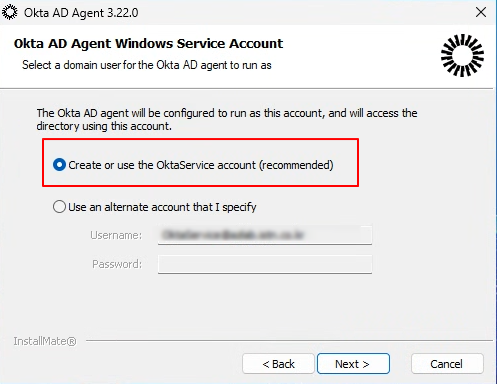Select the OktaService account radio button
The width and height of the screenshot is (497, 384).
tap(59, 165)
